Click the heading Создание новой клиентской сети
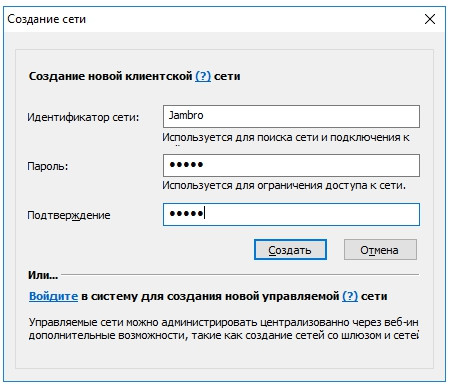Image resolution: width=450 pixels, height=385 pixels. tap(134, 76)
